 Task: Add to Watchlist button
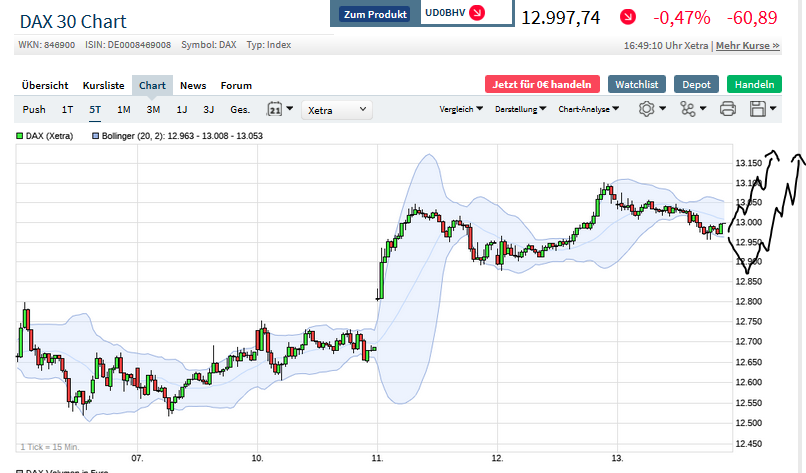pos(637,85)
